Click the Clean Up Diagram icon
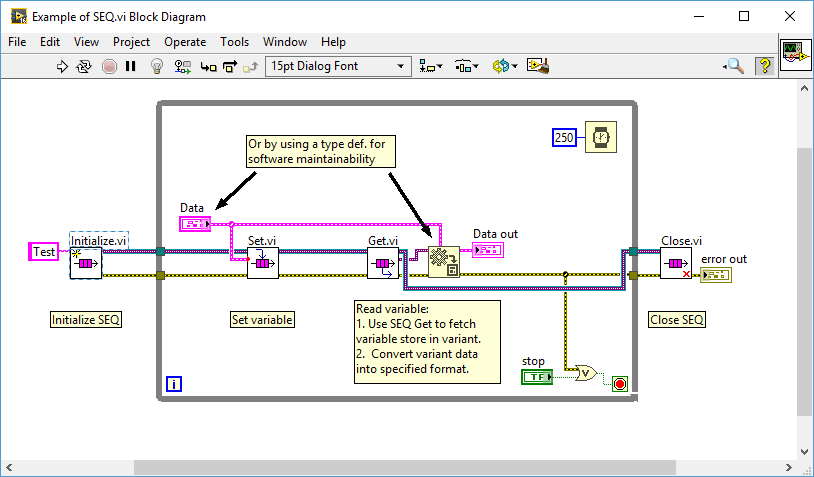This screenshot has width=814, height=477. click(540, 66)
